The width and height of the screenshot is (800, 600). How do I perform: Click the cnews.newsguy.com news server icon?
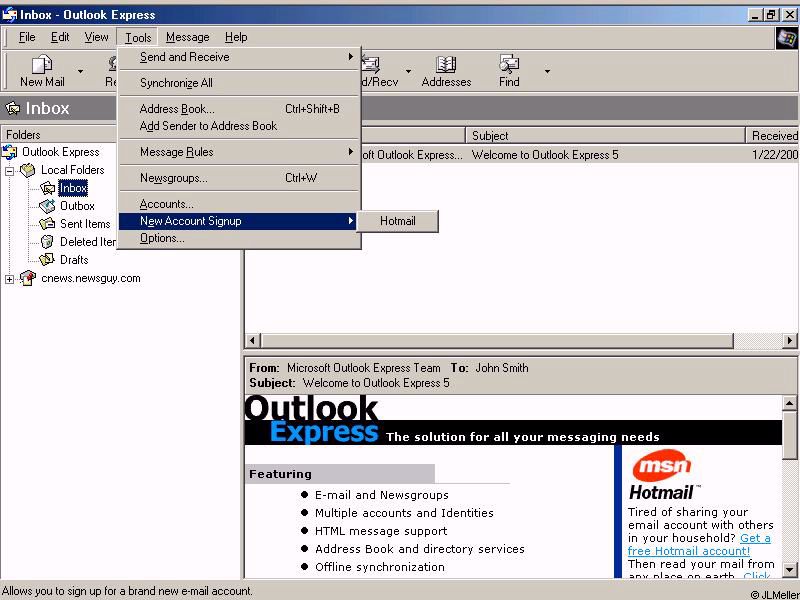pos(28,279)
